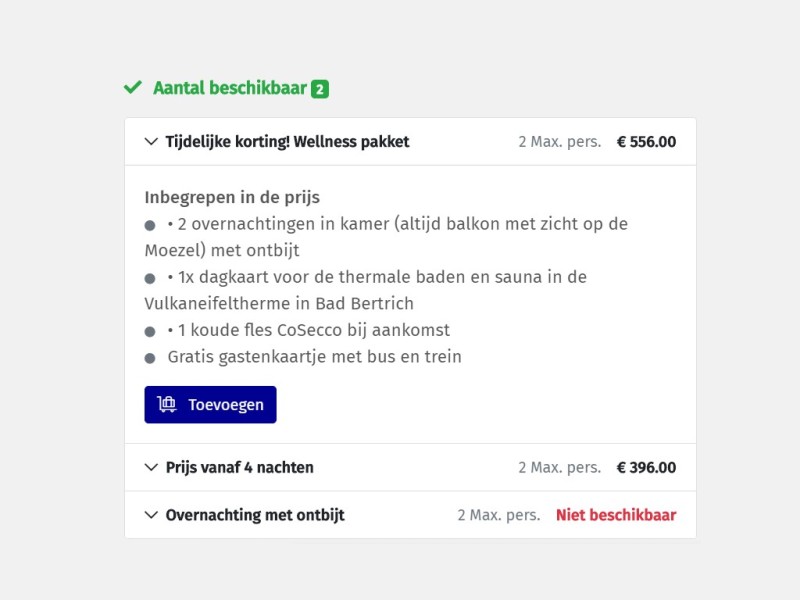Screen dimensions: 800x600
Task: Click the chevron icon beside Prijs vanaf 4 nachten
Action: 151,467
